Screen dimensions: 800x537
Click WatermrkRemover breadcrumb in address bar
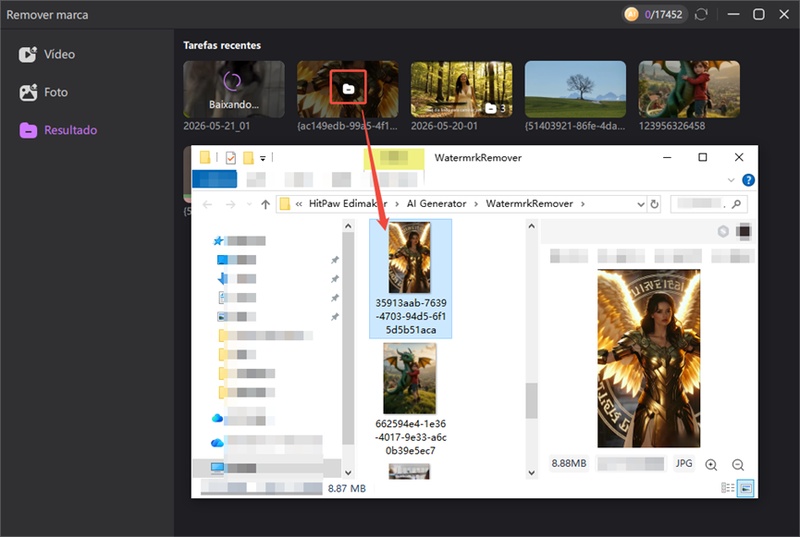pos(529,203)
